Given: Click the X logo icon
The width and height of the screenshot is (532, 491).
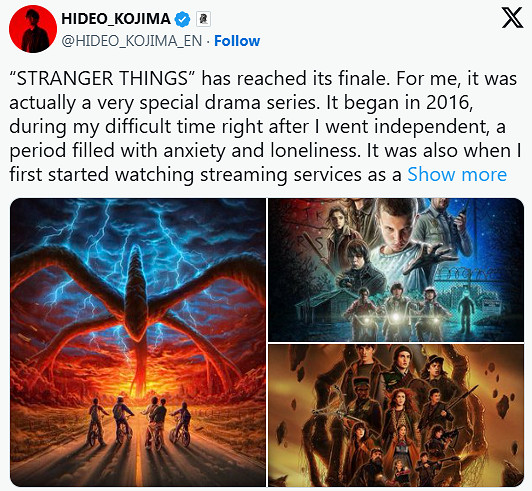Looking at the screenshot, I should [x=512, y=18].
